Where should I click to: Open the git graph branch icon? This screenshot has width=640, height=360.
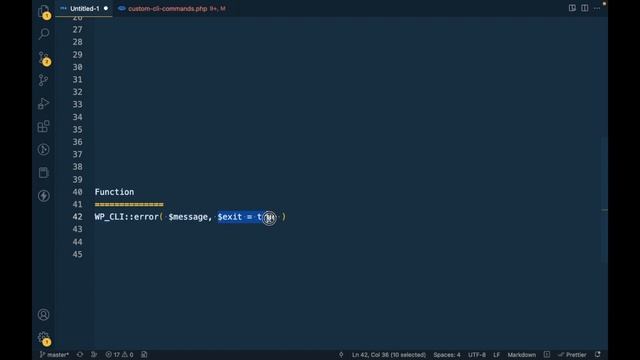coord(43,80)
